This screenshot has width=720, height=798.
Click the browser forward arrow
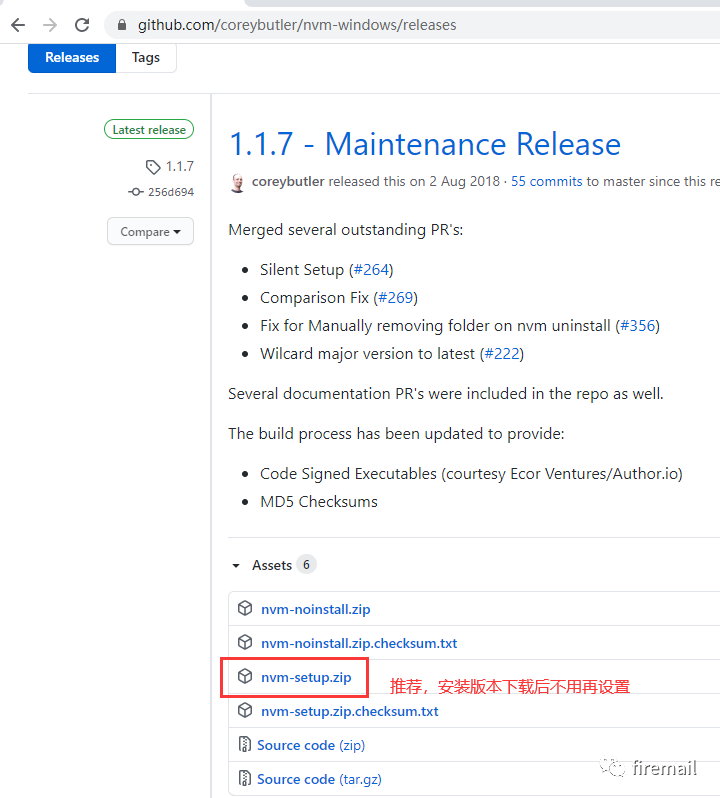coord(50,25)
